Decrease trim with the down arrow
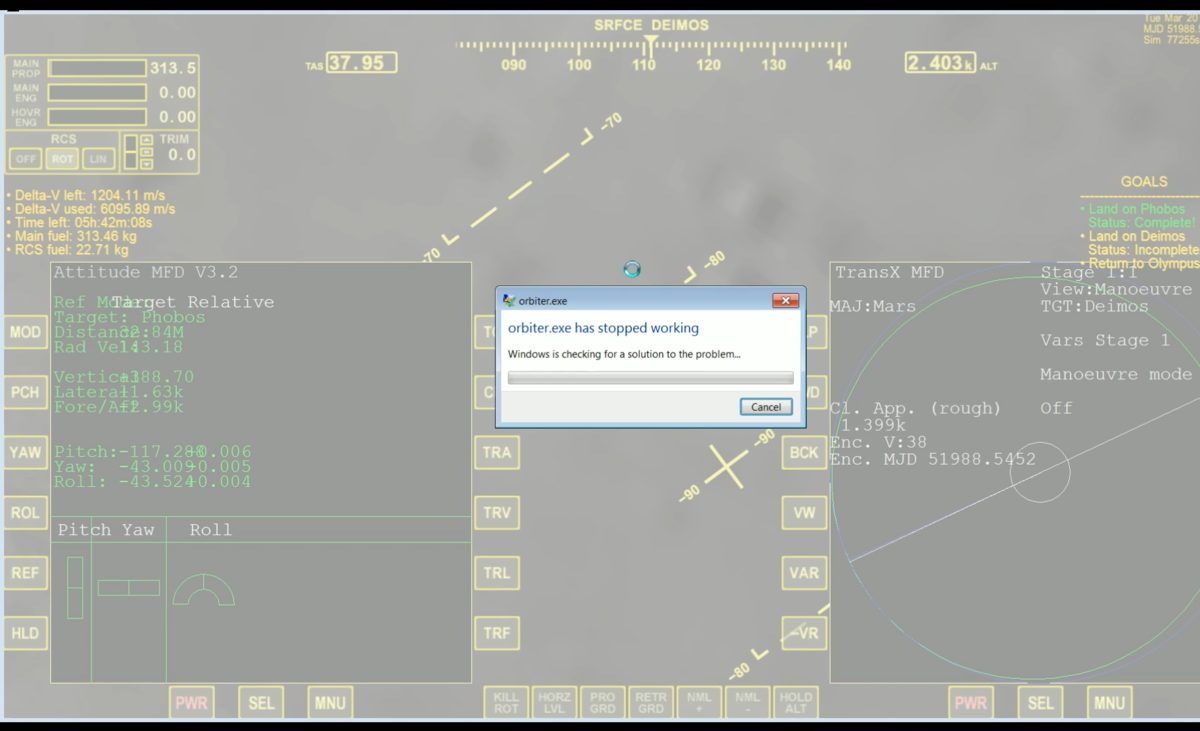 (147, 163)
